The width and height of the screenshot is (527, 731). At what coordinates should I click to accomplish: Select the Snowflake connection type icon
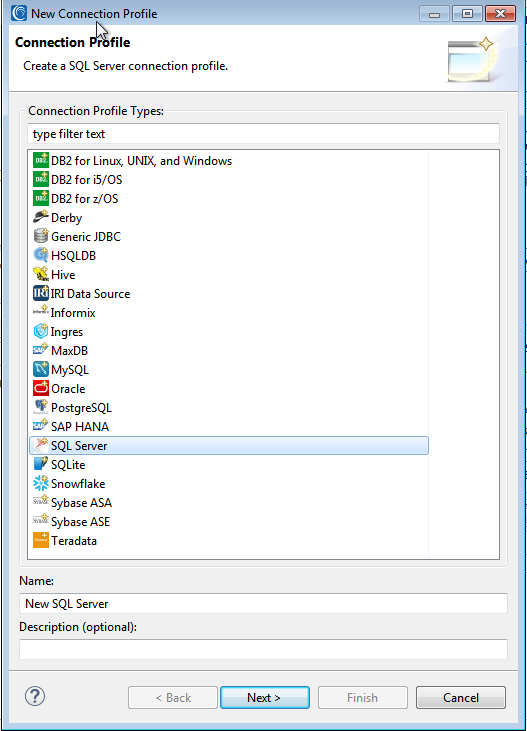[x=41, y=483]
